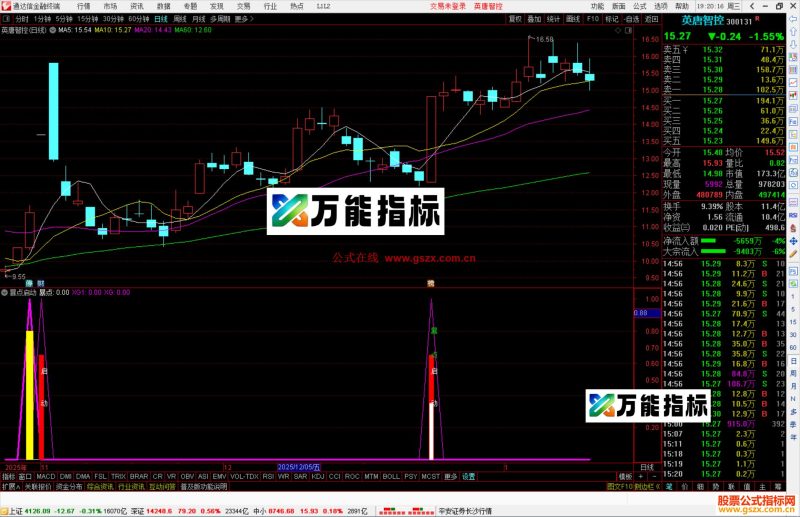Select the KDJ indicator tab

[x=317, y=476]
